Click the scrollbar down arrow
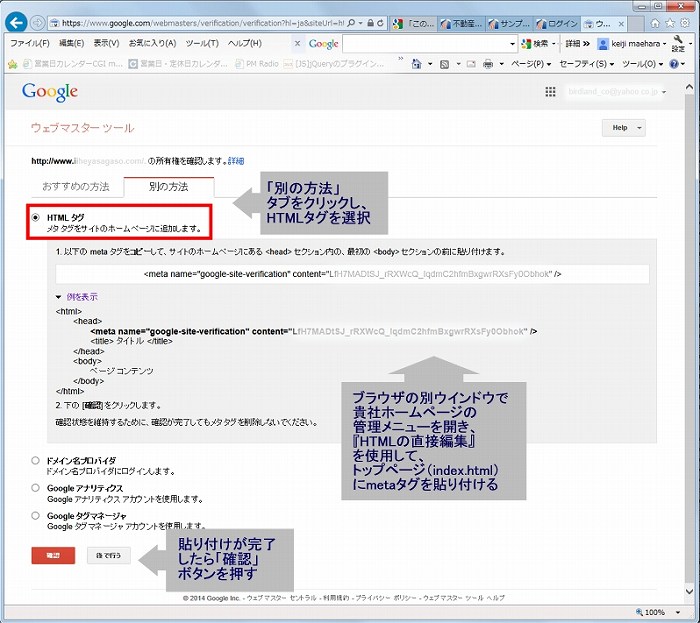700x623 pixels. (x=689, y=591)
